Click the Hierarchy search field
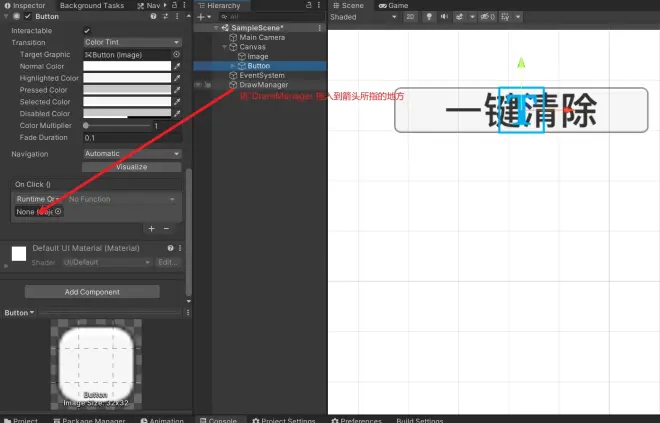 click(272, 17)
